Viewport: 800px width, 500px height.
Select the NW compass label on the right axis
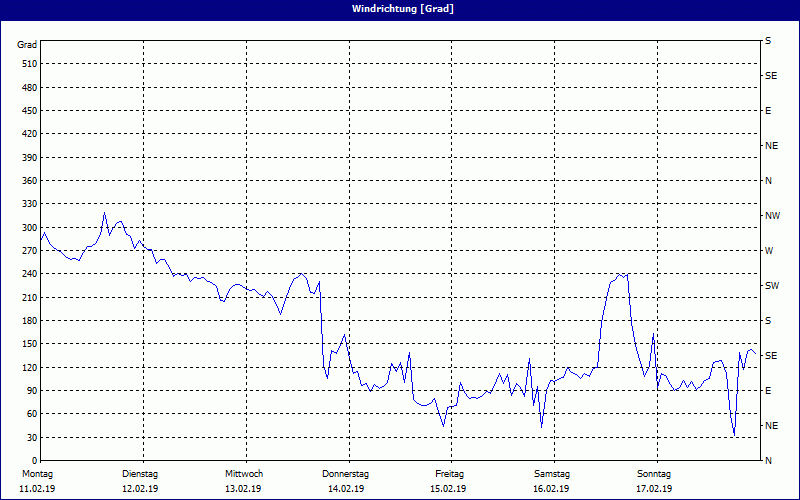point(771,216)
